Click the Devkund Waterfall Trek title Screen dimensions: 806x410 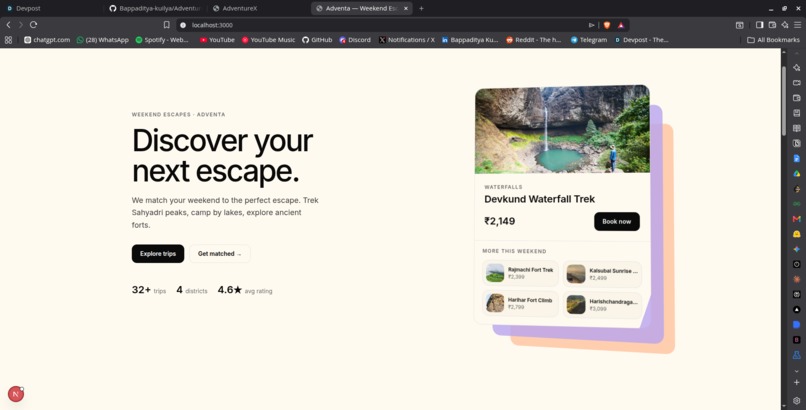[540, 199]
